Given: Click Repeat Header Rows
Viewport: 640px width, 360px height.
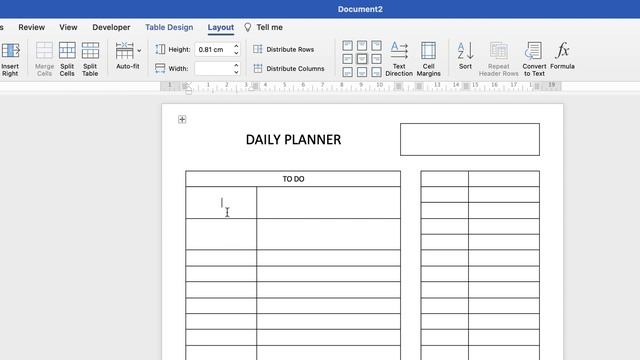Looking at the screenshot, I should [x=498, y=59].
